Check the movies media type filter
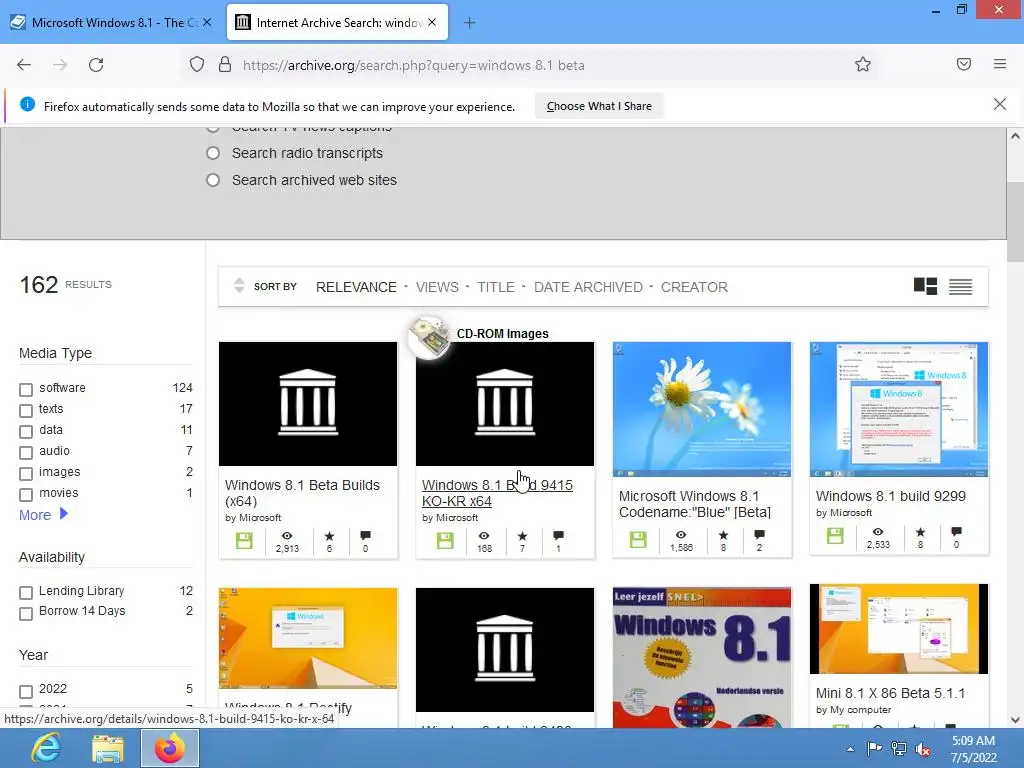This screenshot has height=768, width=1024. click(26, 494)
